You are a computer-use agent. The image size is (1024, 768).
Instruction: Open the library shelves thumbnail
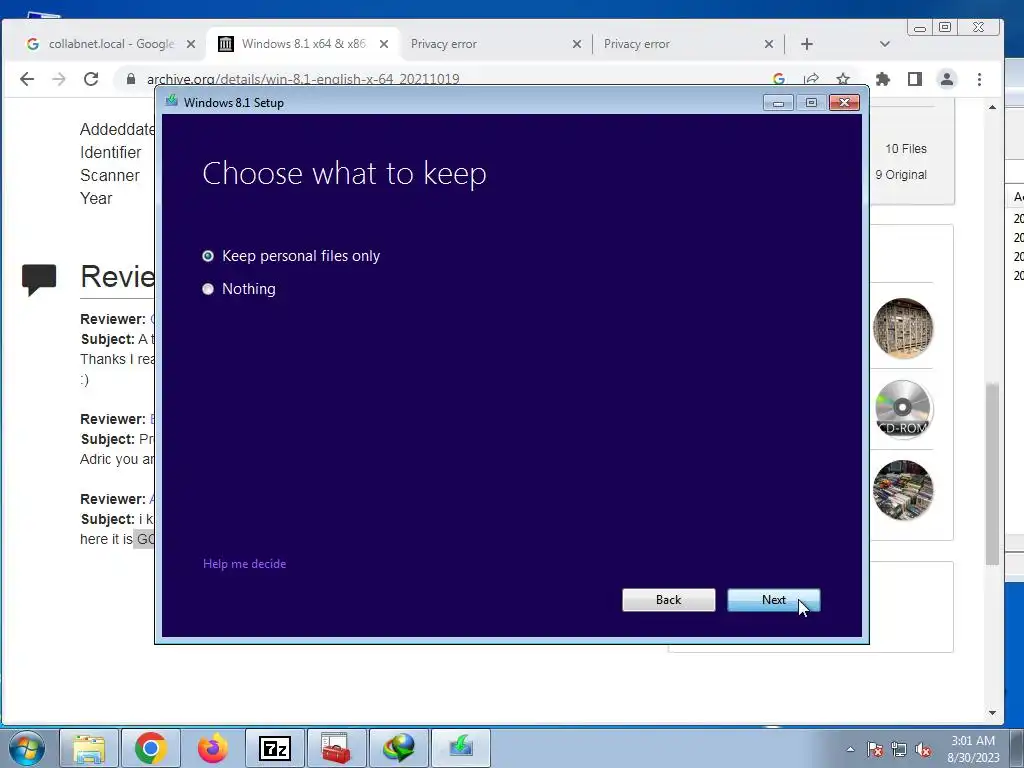pyautogui.click(x=903, y=328)
